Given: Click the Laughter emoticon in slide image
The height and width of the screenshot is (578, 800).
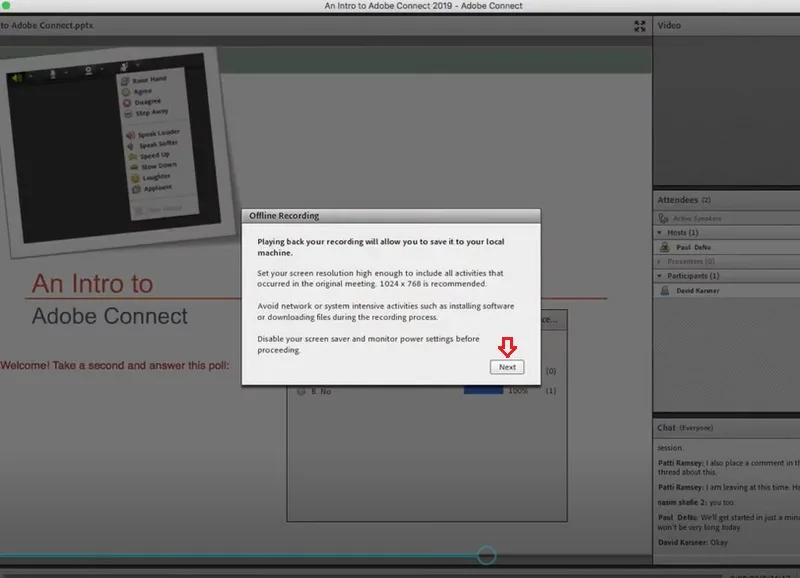Looking at the screenshot, I should [135, 178].
